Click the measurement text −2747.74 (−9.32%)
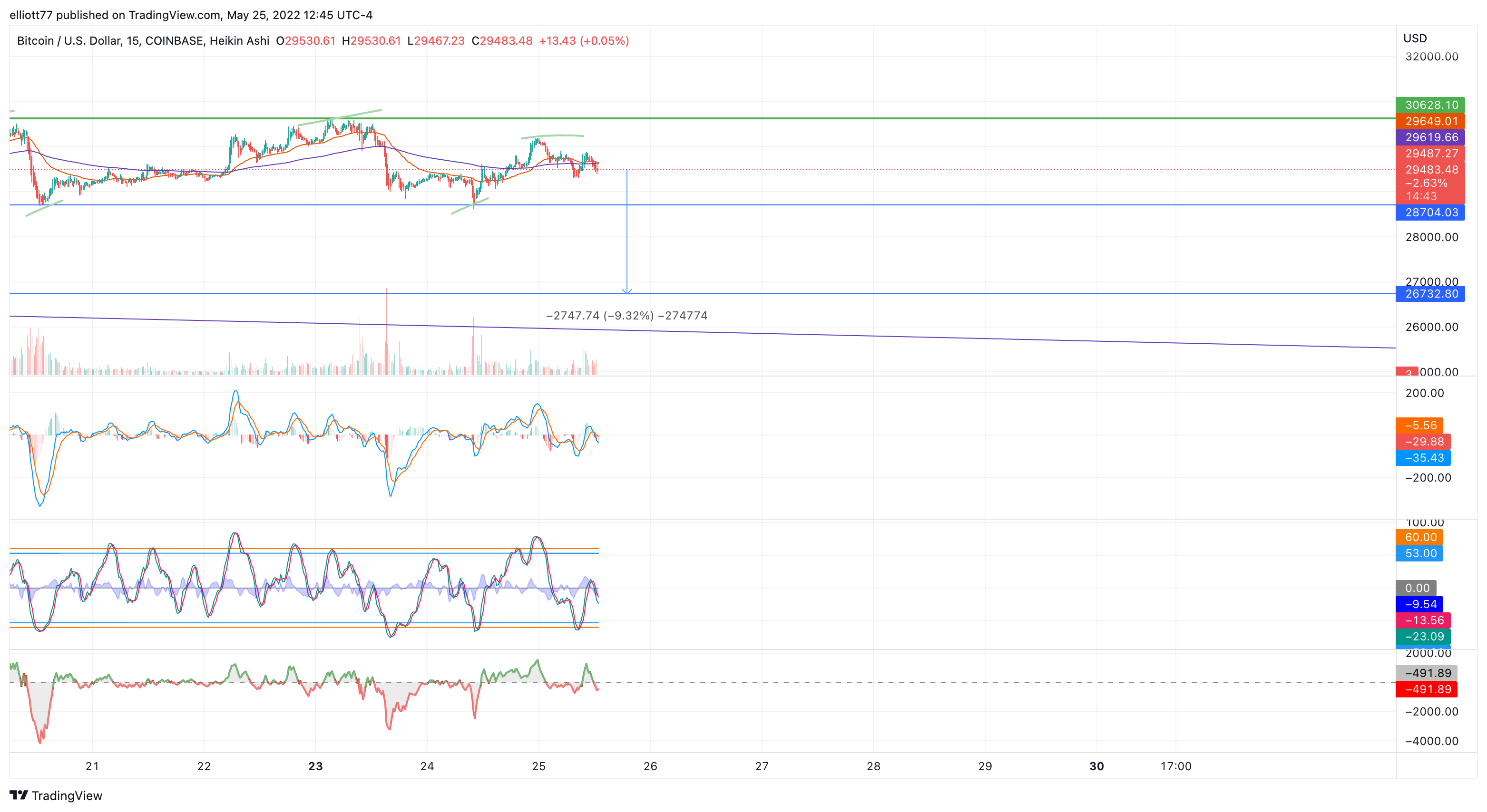 pos(600,316)
